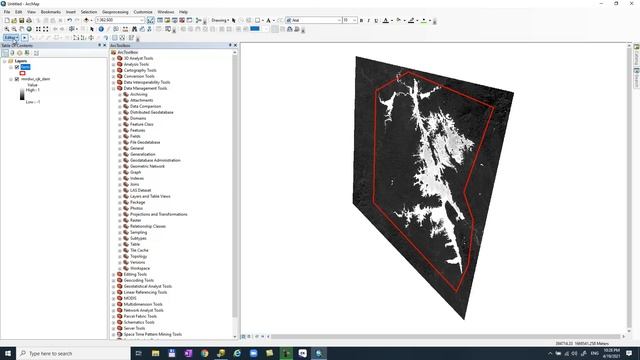Click the Add Data button
640x360 pixels.
pos(86,20)
